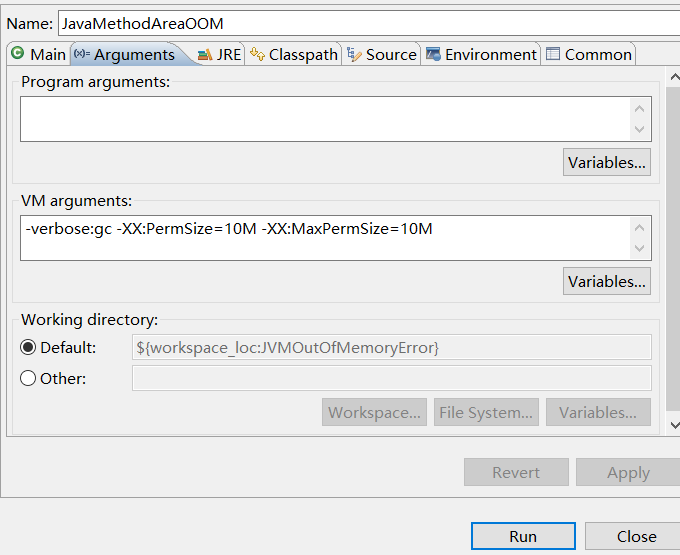This screenshot has height=555, width=680.
Task: Select the Default working directory radio button
Action: (28, 347)
